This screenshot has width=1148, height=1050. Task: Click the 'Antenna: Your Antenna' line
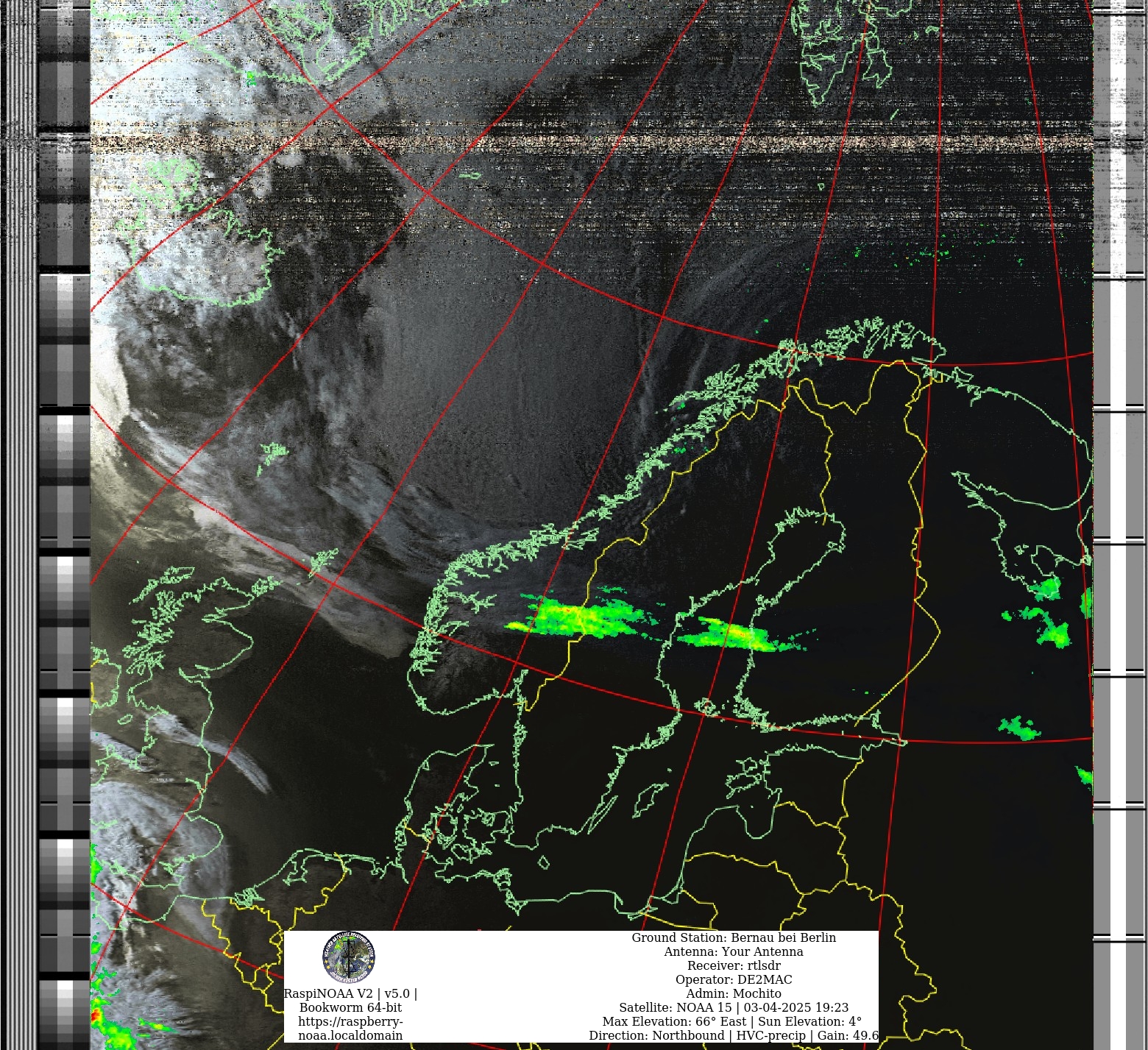734,951
